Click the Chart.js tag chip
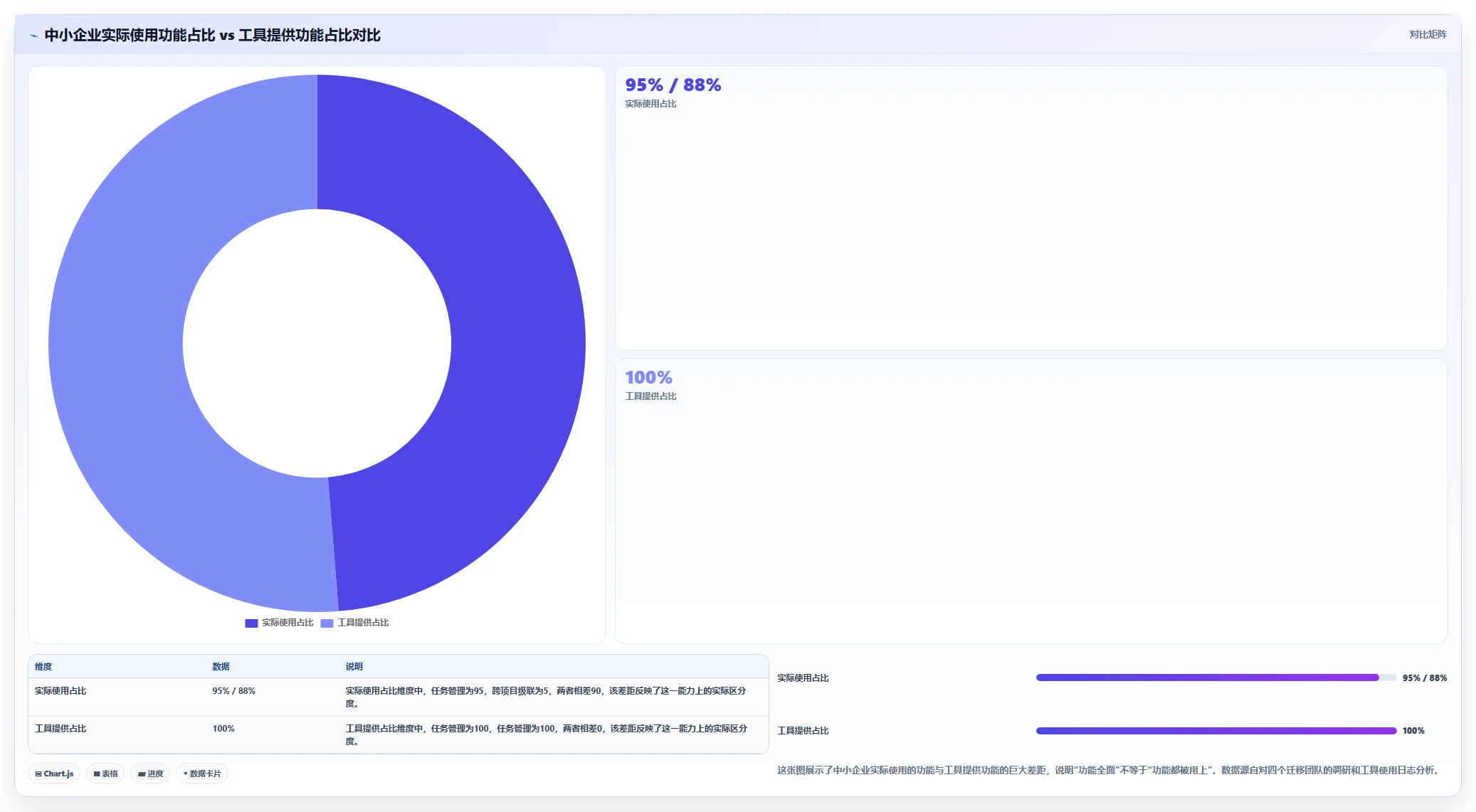 click(x=54, y=774)
